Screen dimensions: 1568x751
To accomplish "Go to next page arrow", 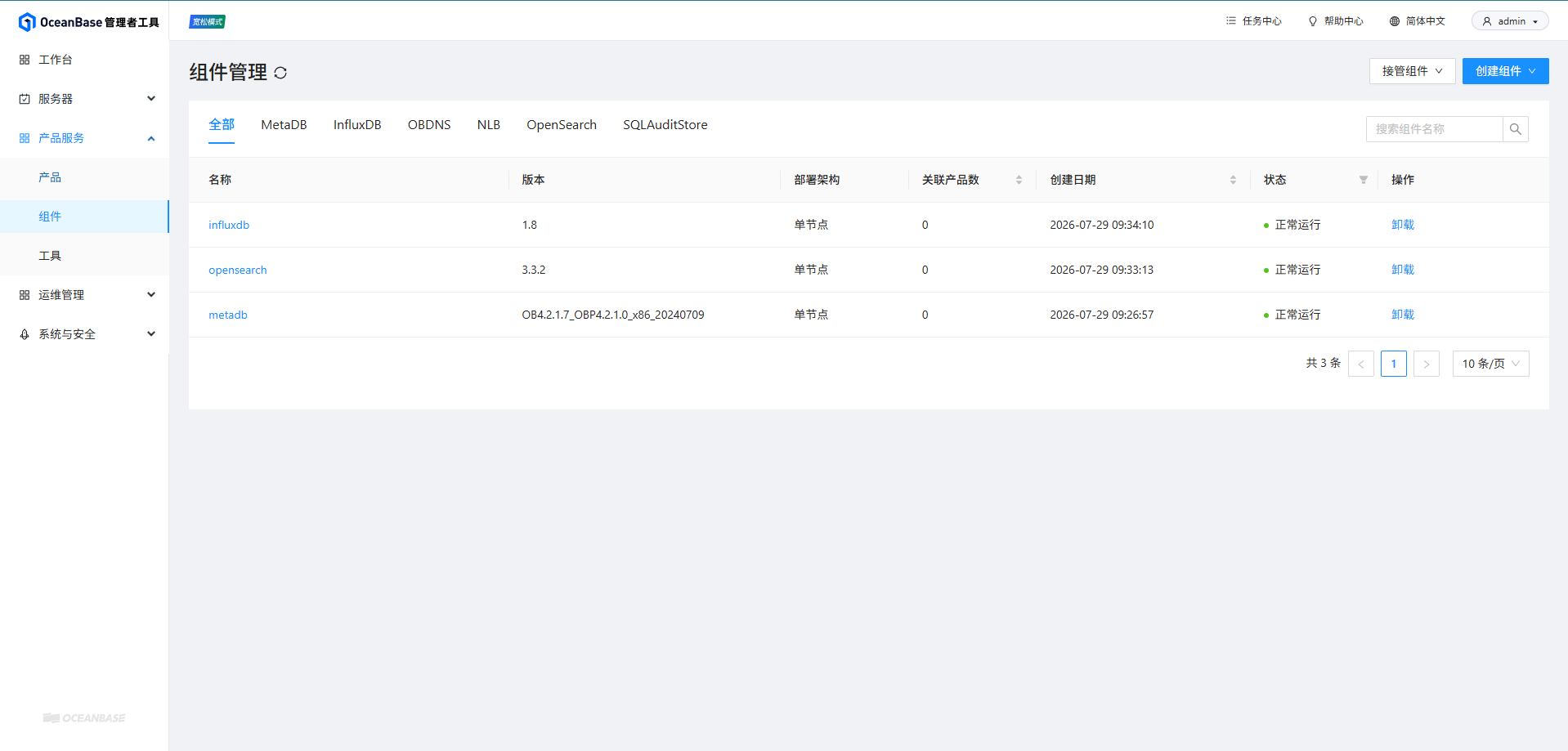I will pos(1427,364).
